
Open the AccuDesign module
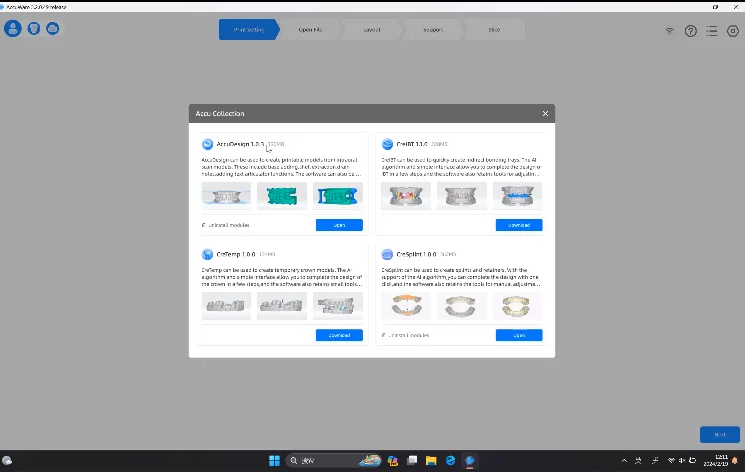[x=339, y=225]
